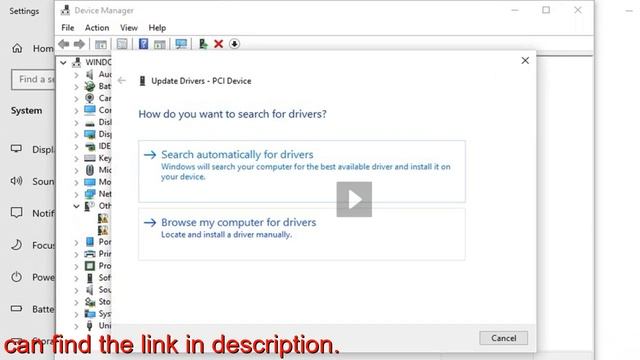640x360 pixels.
Task: Click the Forward arrow in Device Manager toolbar
Action: pyautogui.click(x=79, y=44)
